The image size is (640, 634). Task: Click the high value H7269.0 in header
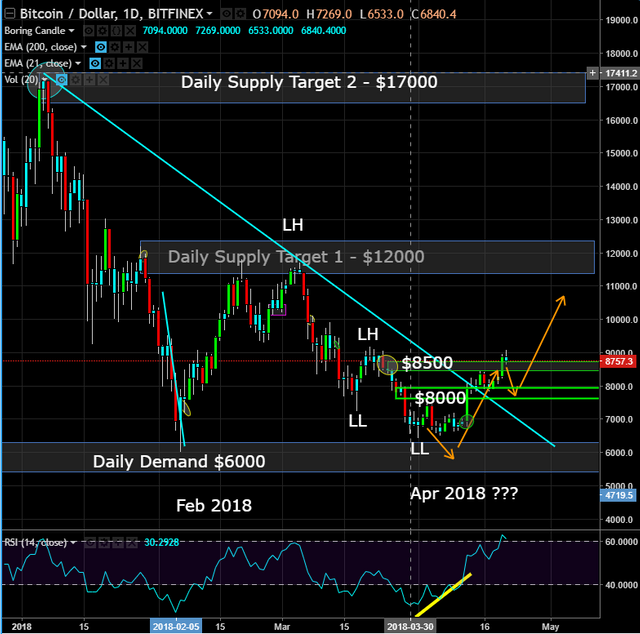click(329, 14)
